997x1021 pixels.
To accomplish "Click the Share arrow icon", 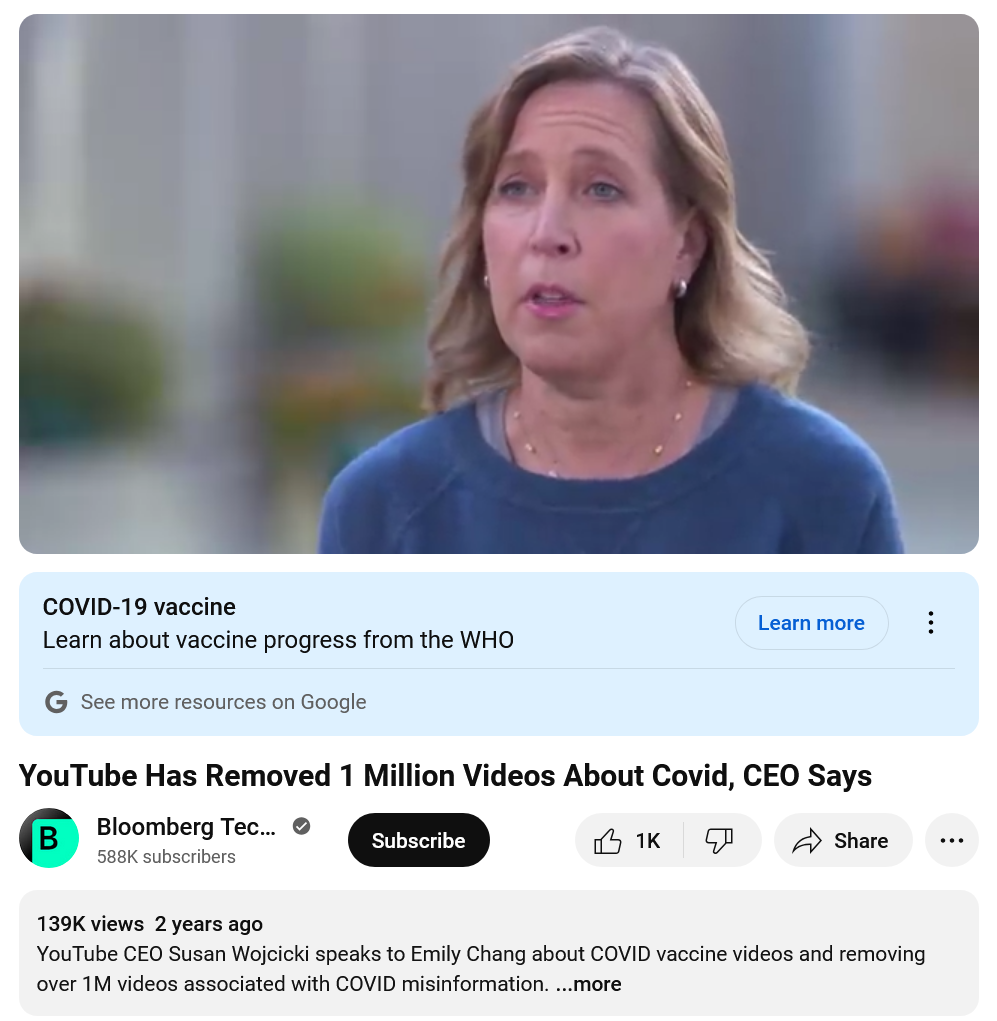I will pyautogui.click(x=807, y=841).
